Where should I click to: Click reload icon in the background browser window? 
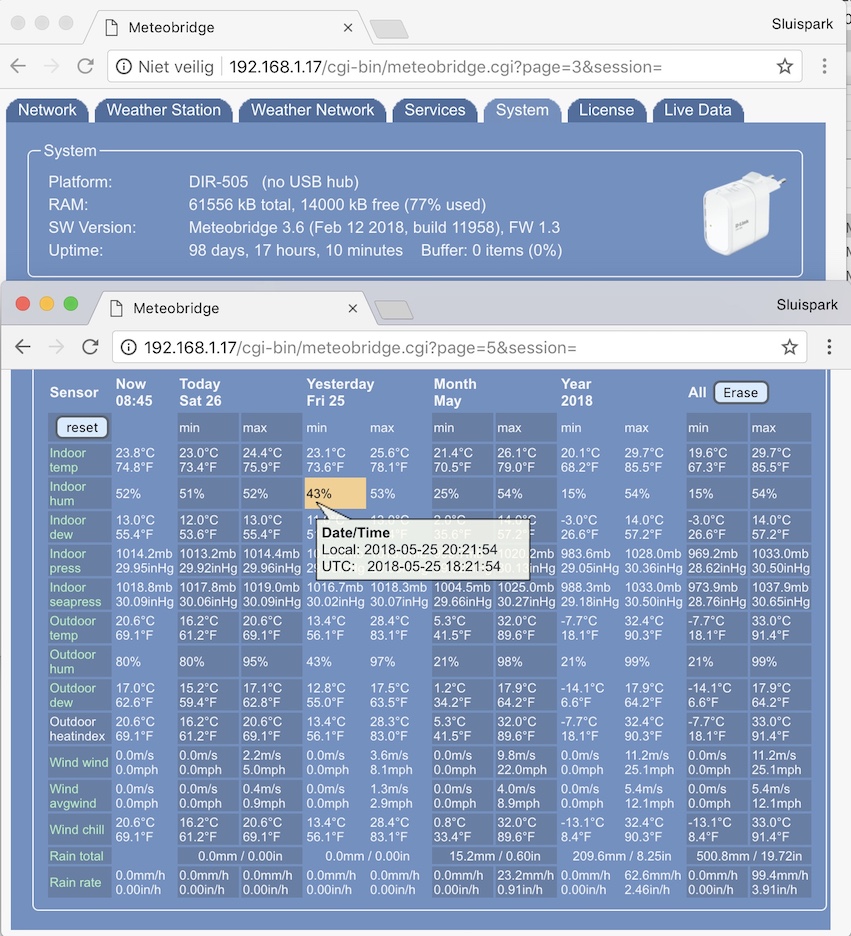pos(85,67)
